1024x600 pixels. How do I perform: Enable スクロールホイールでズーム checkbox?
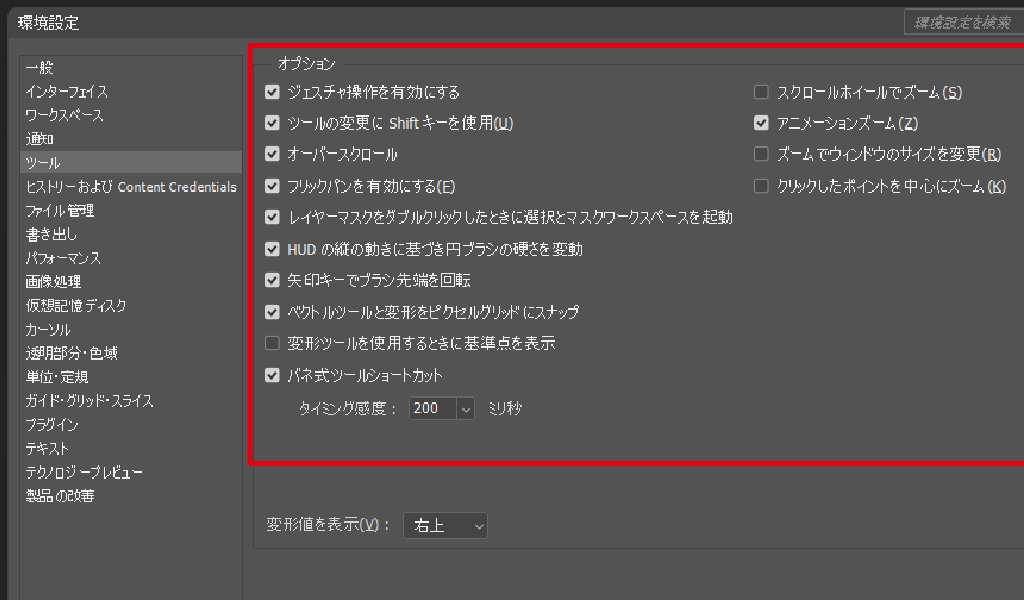761,93
